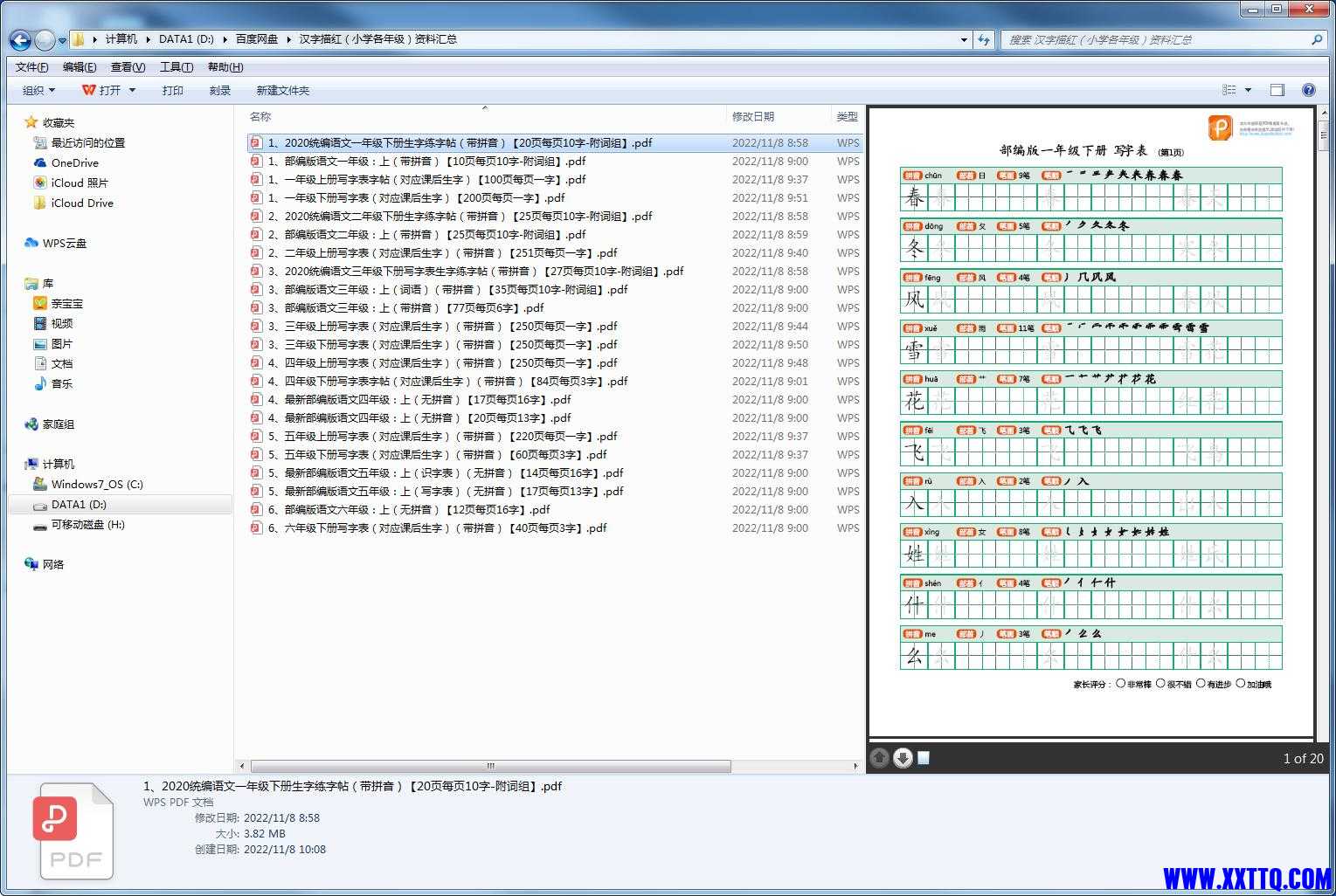Open the 编辑(E) menu
The height and width of the screenshot is (896, 1336).
(80, 67)
